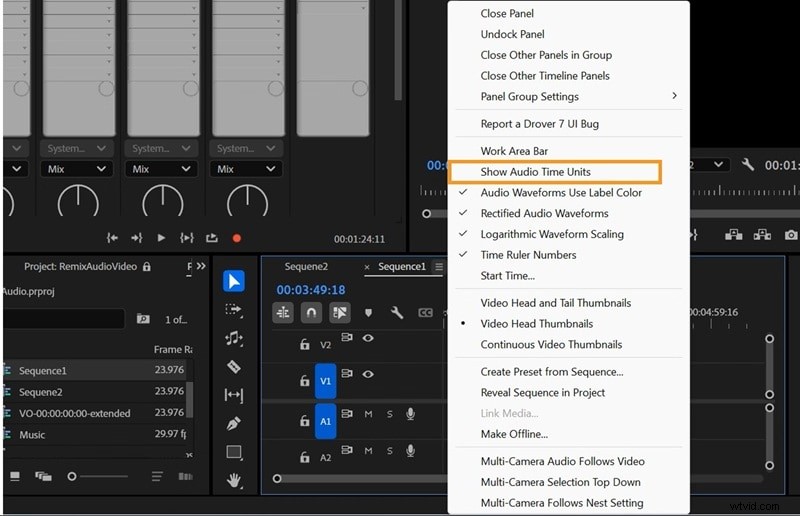Click the Export Frame camera icon
The height and width of the screenshot is (516, 800).
[x=791, y=235]
